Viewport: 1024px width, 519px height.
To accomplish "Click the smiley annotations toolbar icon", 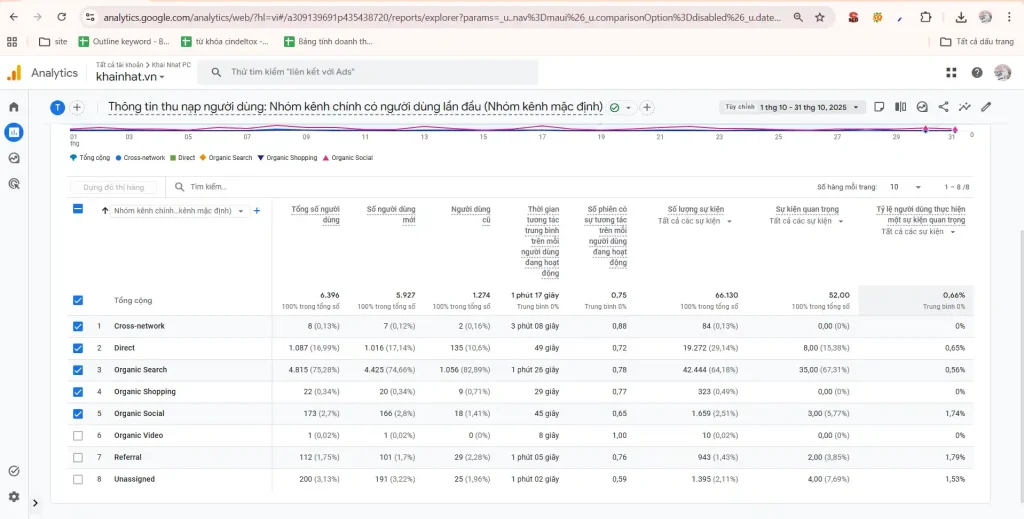I will coord(922,107).
